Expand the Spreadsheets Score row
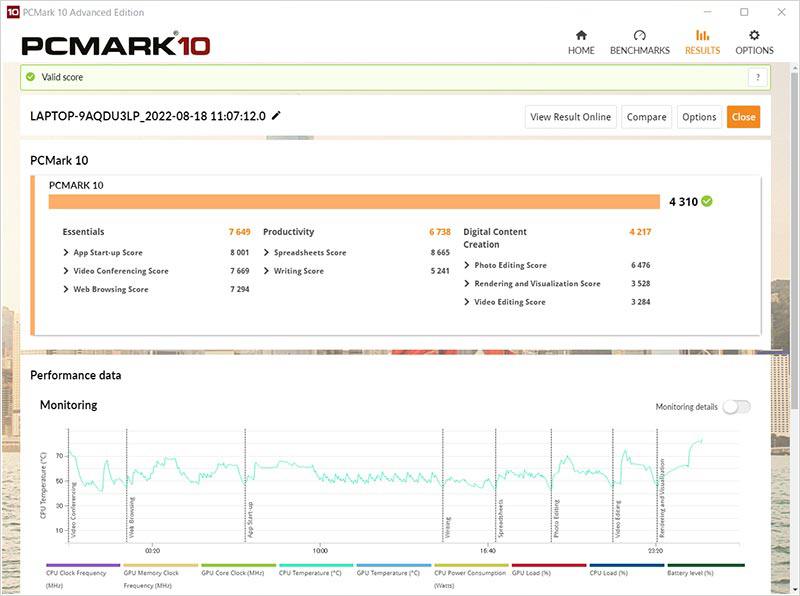Viewport: 800px width, 596px height. pyautogui.click(x=267, y=253)
